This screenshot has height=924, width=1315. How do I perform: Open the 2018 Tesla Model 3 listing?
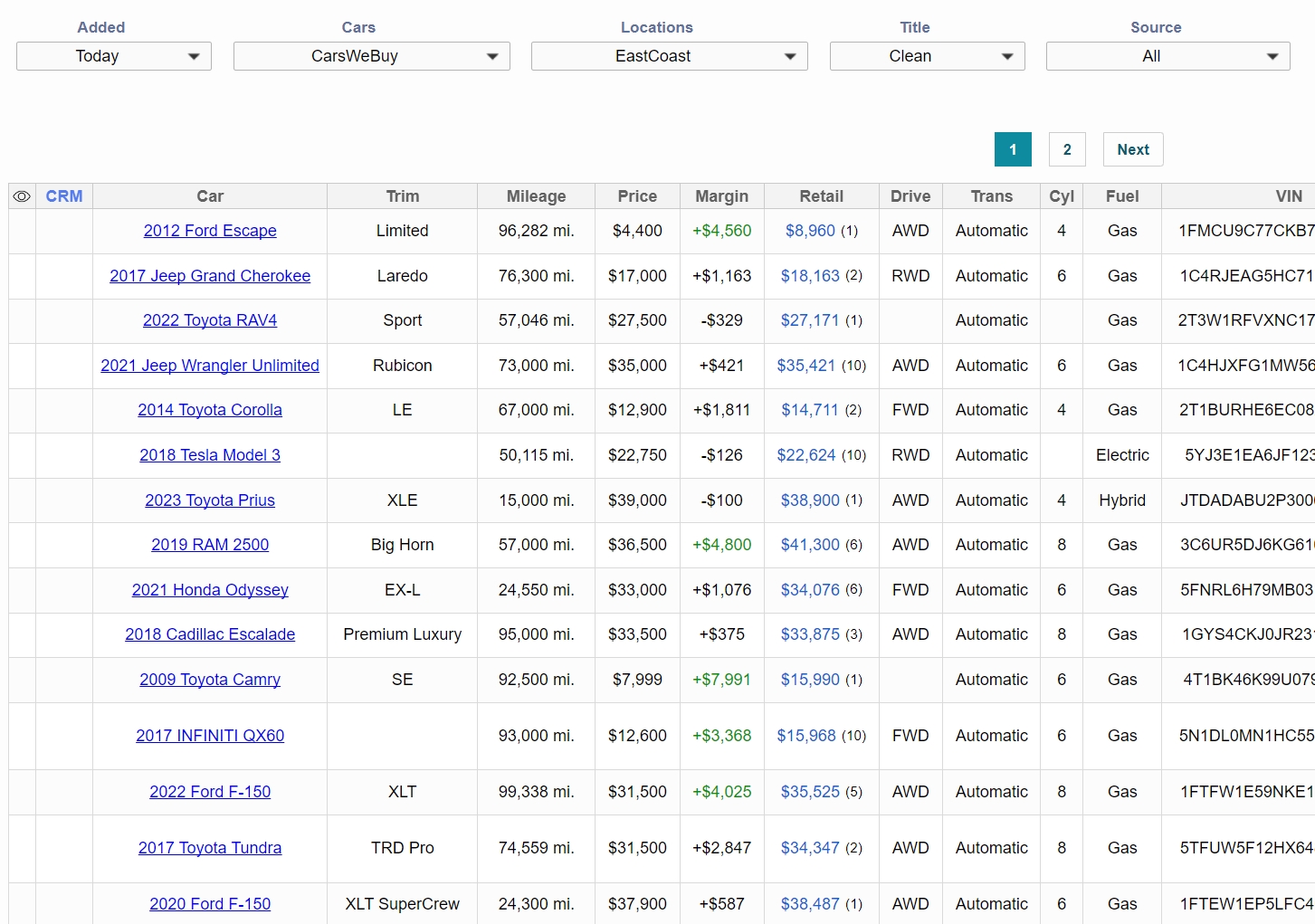click(x=210, y=455)
